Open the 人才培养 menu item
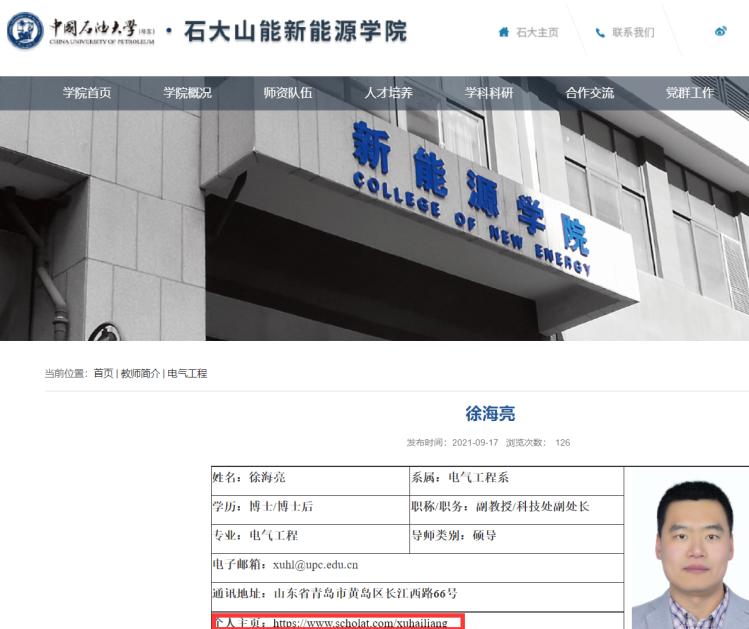Viewport: 749px width, 629px height. click(x=388, y=93)
